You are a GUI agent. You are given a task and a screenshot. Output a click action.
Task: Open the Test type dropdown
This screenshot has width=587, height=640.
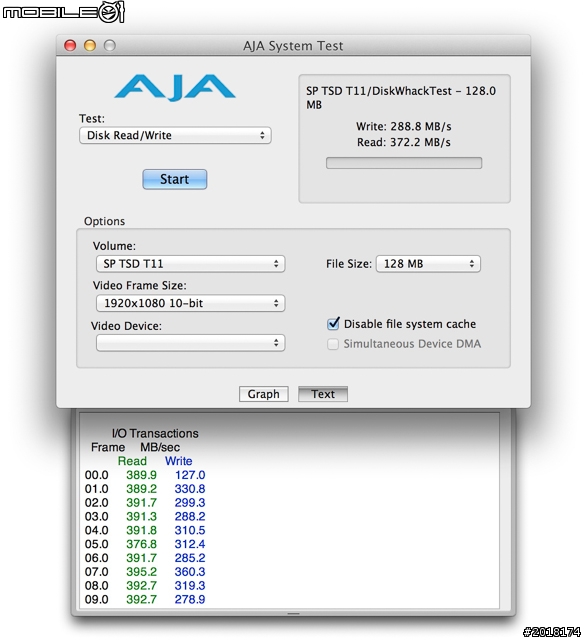pos(175,135)
